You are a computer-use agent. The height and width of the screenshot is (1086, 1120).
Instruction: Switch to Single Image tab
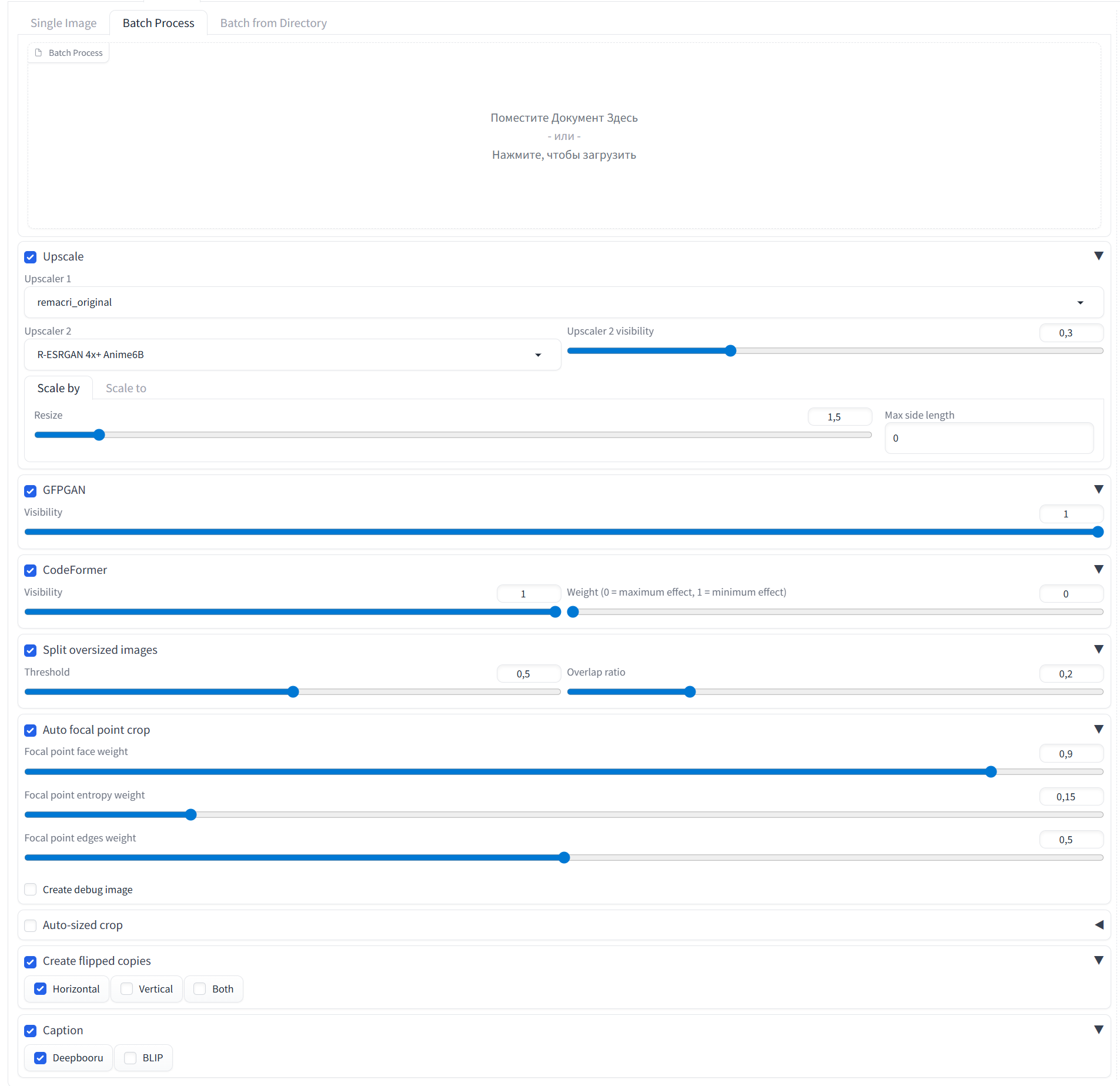point(63,23)
